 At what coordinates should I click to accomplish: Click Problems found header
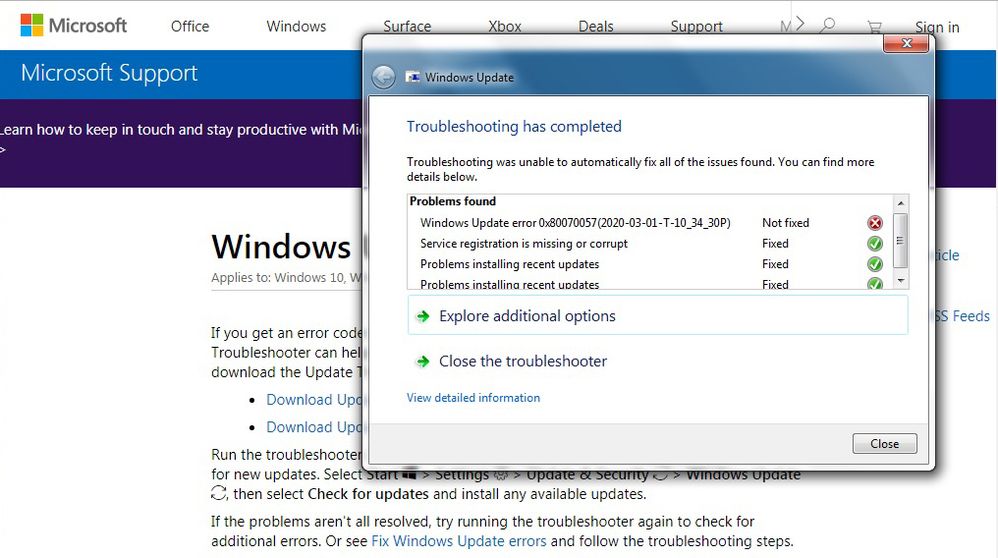coord(453,201)
